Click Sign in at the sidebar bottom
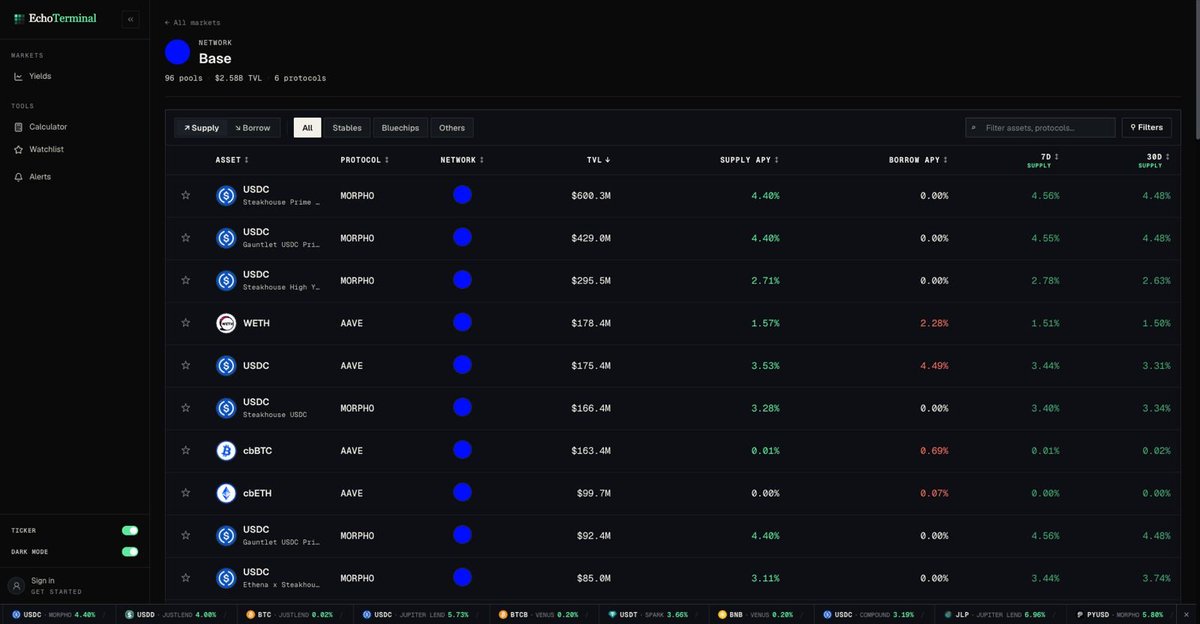 [43, 581]
